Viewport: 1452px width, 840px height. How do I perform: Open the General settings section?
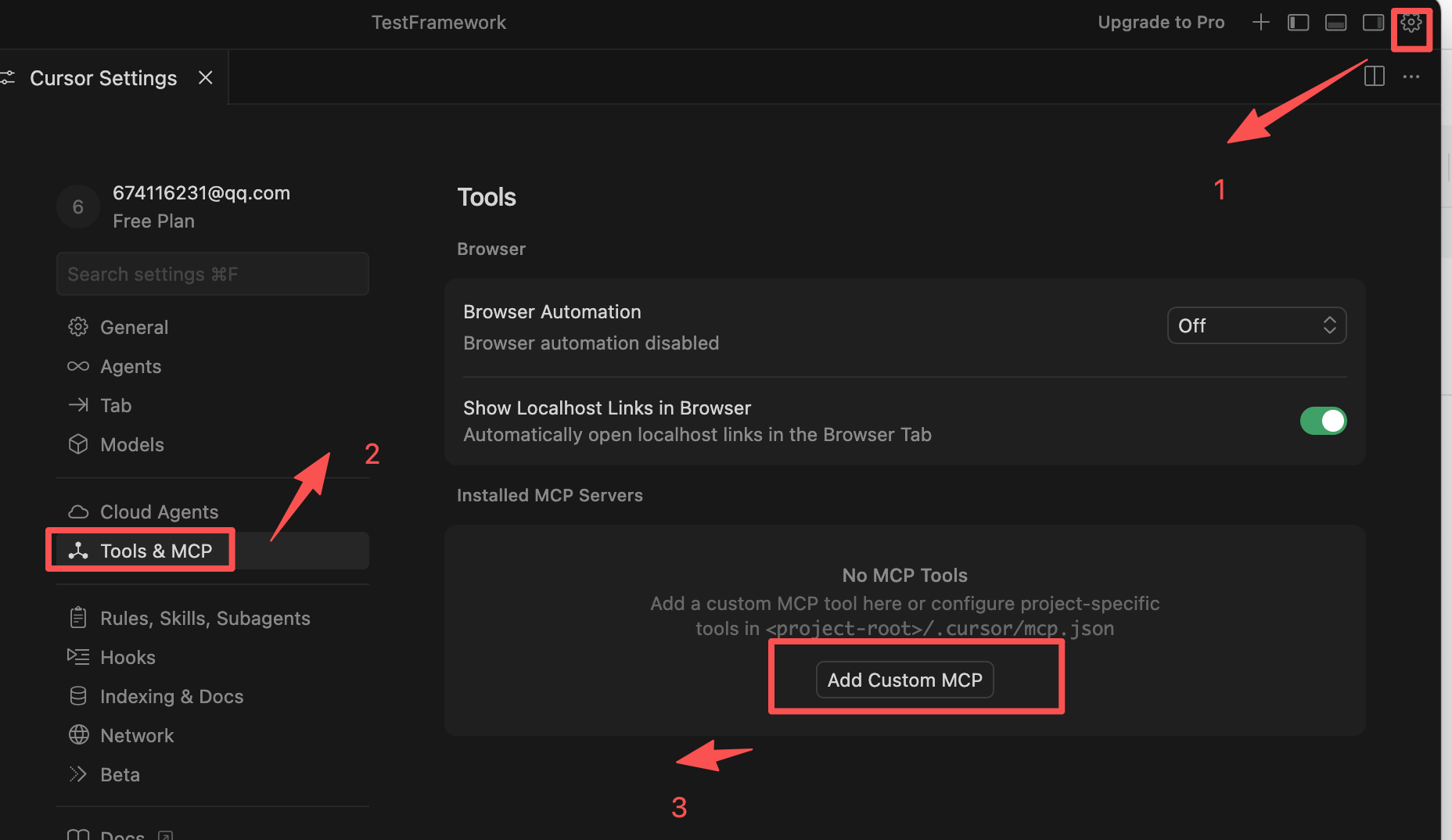pyautogui.click(x=213, y=327)
